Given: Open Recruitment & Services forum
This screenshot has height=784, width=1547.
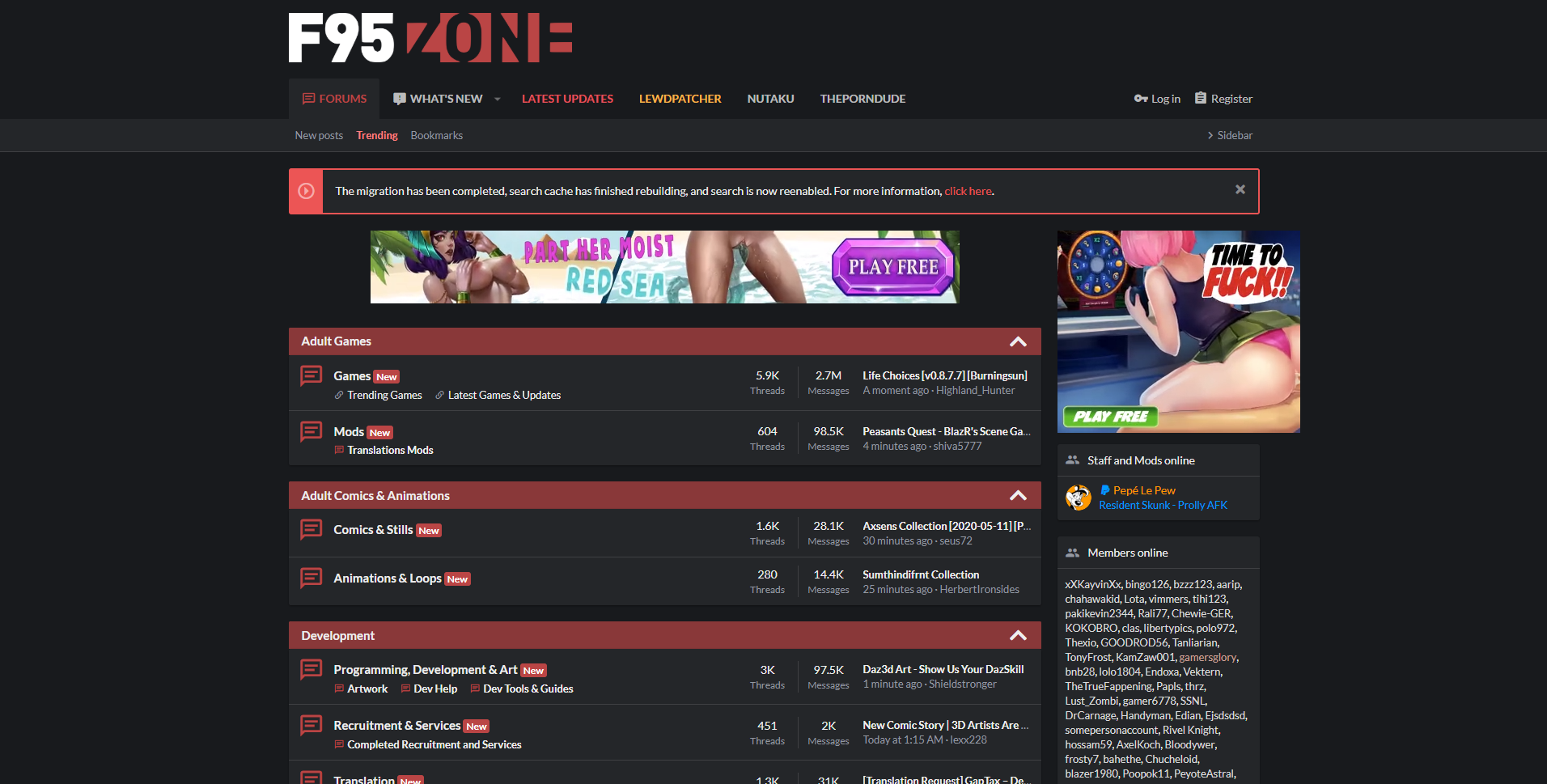Looking at the screenshot, I should pyautogui.click(x=397, y=726).
